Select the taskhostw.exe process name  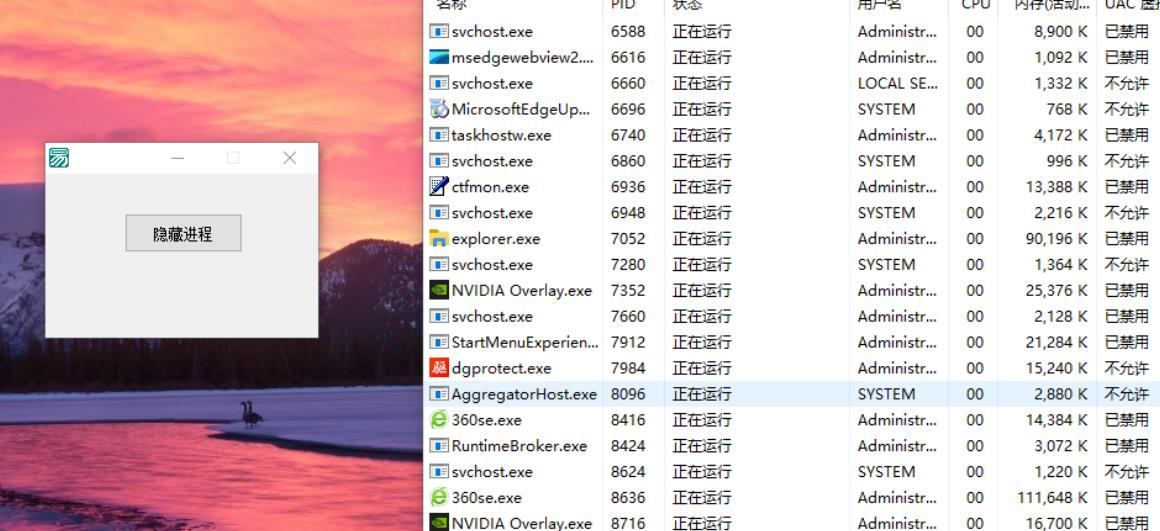click(501, 135)
